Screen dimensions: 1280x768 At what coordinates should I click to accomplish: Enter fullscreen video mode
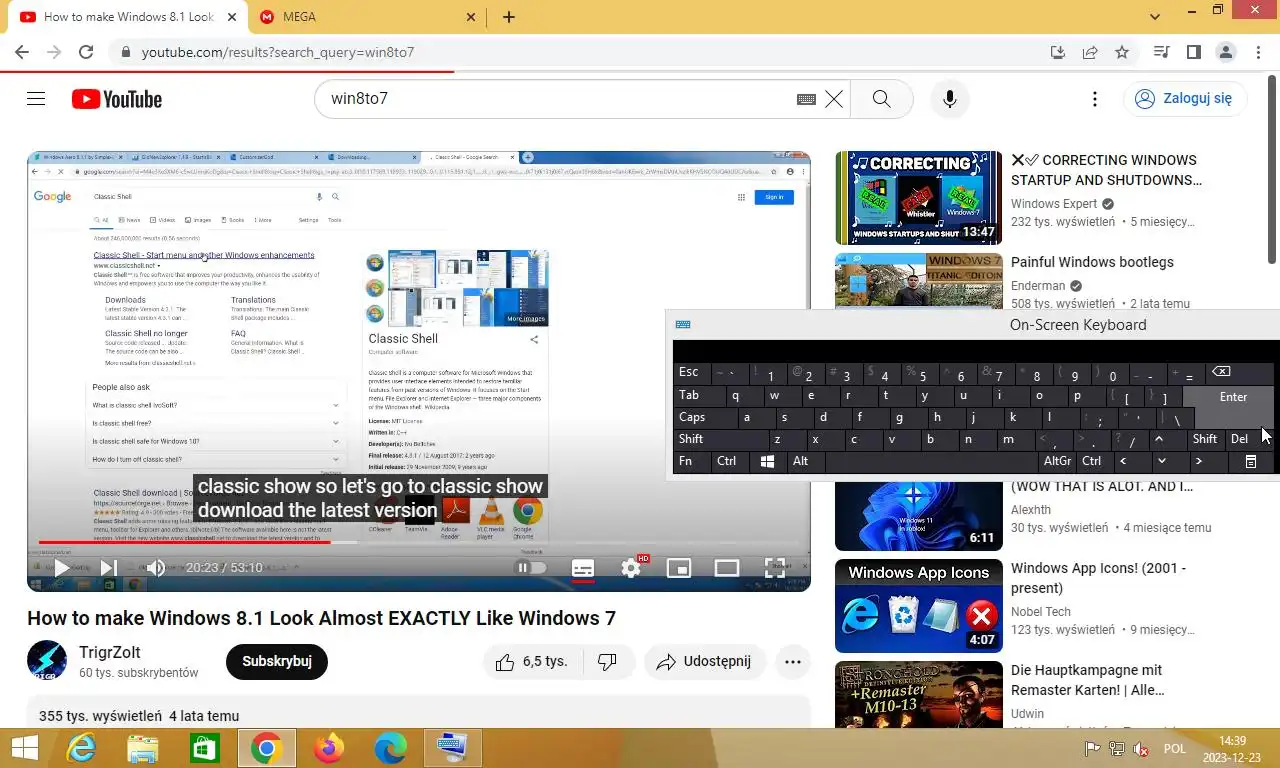[x=775, y=568]
